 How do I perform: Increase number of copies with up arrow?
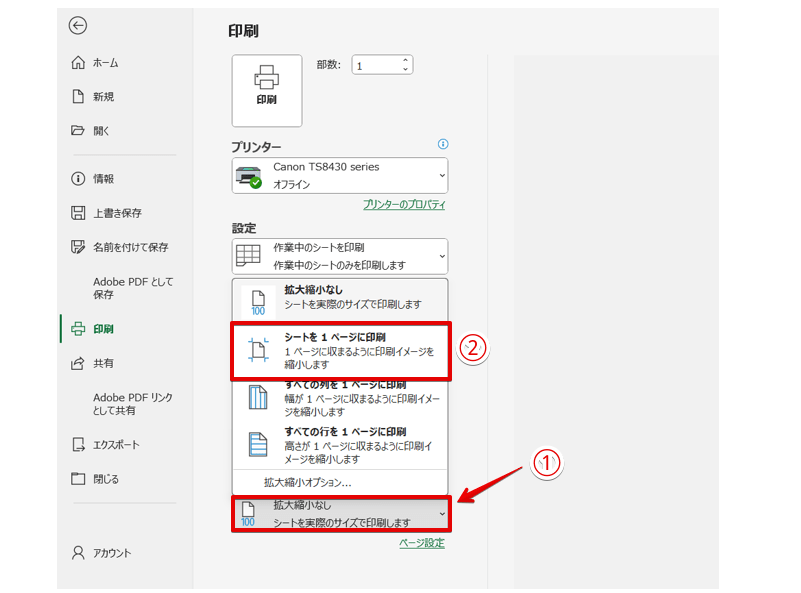tap(405, 60)
